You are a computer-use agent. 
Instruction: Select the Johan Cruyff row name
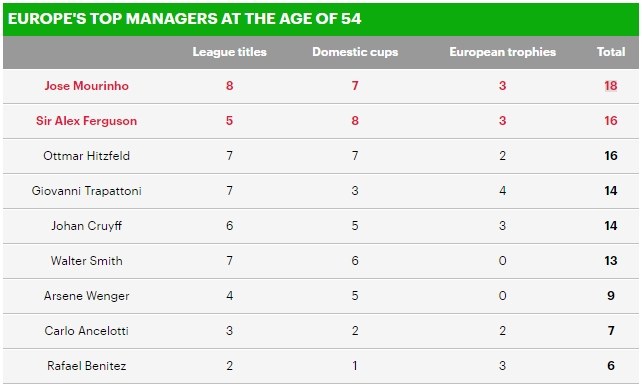tap(86, 226)
